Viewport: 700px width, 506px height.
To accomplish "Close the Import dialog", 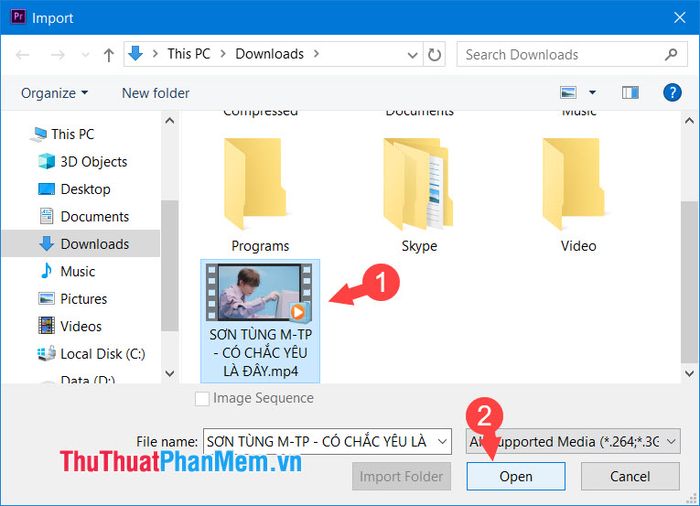I will click(679, 17).
